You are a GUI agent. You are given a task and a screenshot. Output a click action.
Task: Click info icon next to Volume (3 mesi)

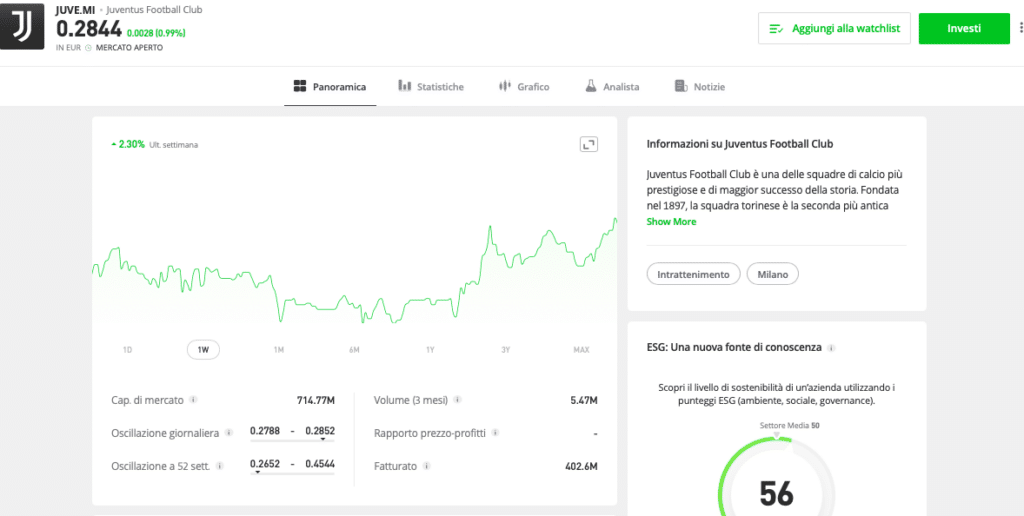coord(457,400)
